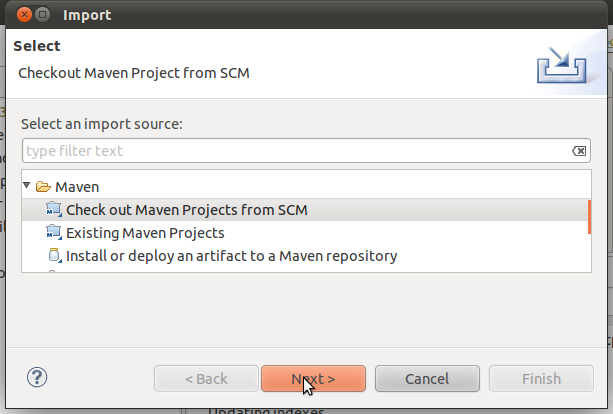Screen dimensions: 613x414
Task: Click the Existing Maven Projects icon
Action: click(x=54, y=233)
